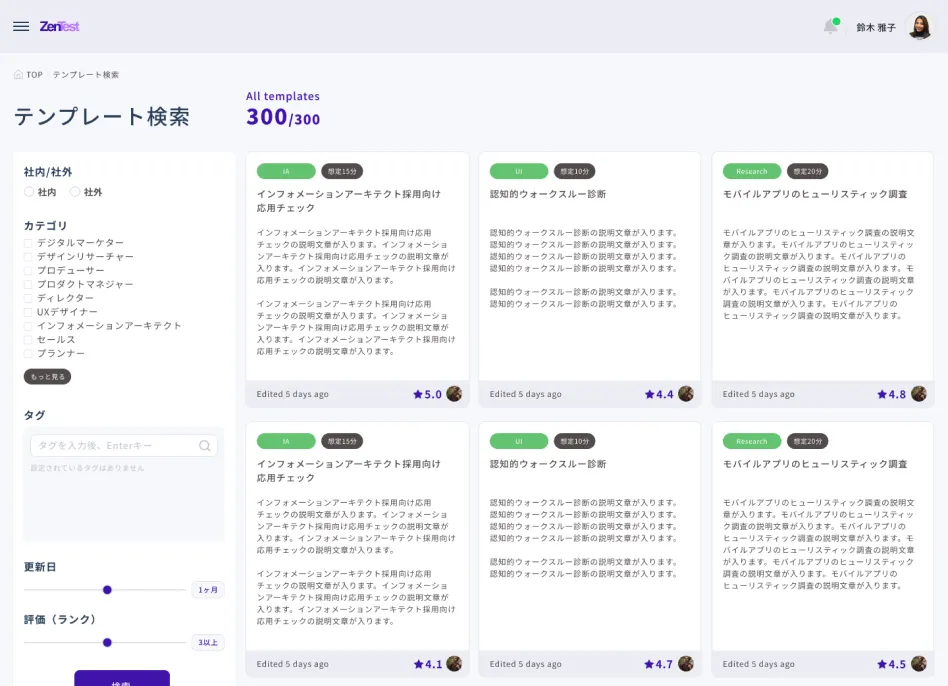
Task: Click テンプレート検索 in the breadcrumb
Action: click(x=86, y=75)
